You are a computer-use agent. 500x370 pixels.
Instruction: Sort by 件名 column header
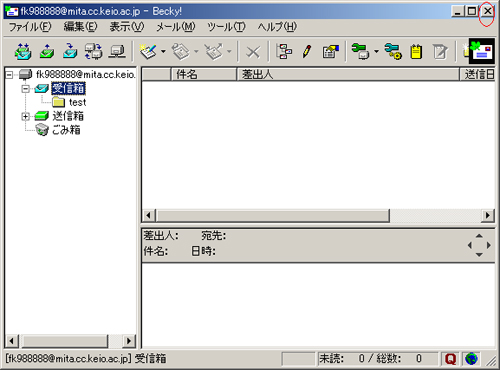point(204,74)
